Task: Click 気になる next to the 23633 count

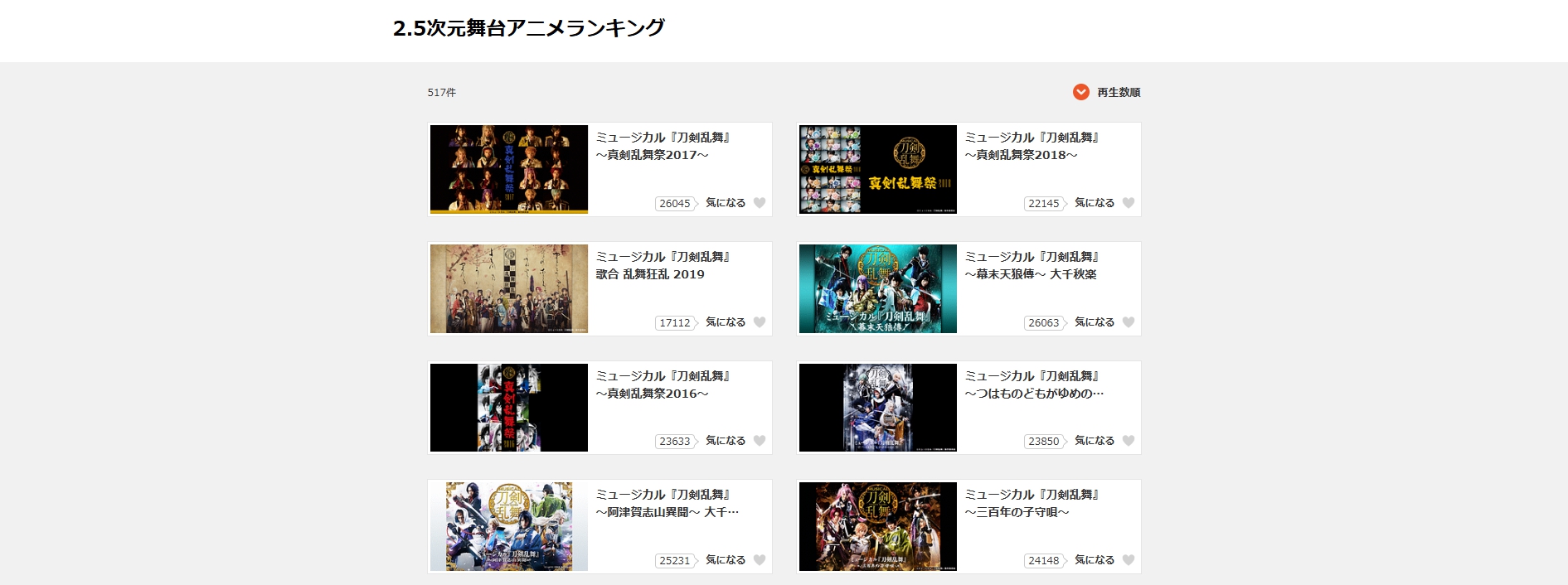Action: 726,441
